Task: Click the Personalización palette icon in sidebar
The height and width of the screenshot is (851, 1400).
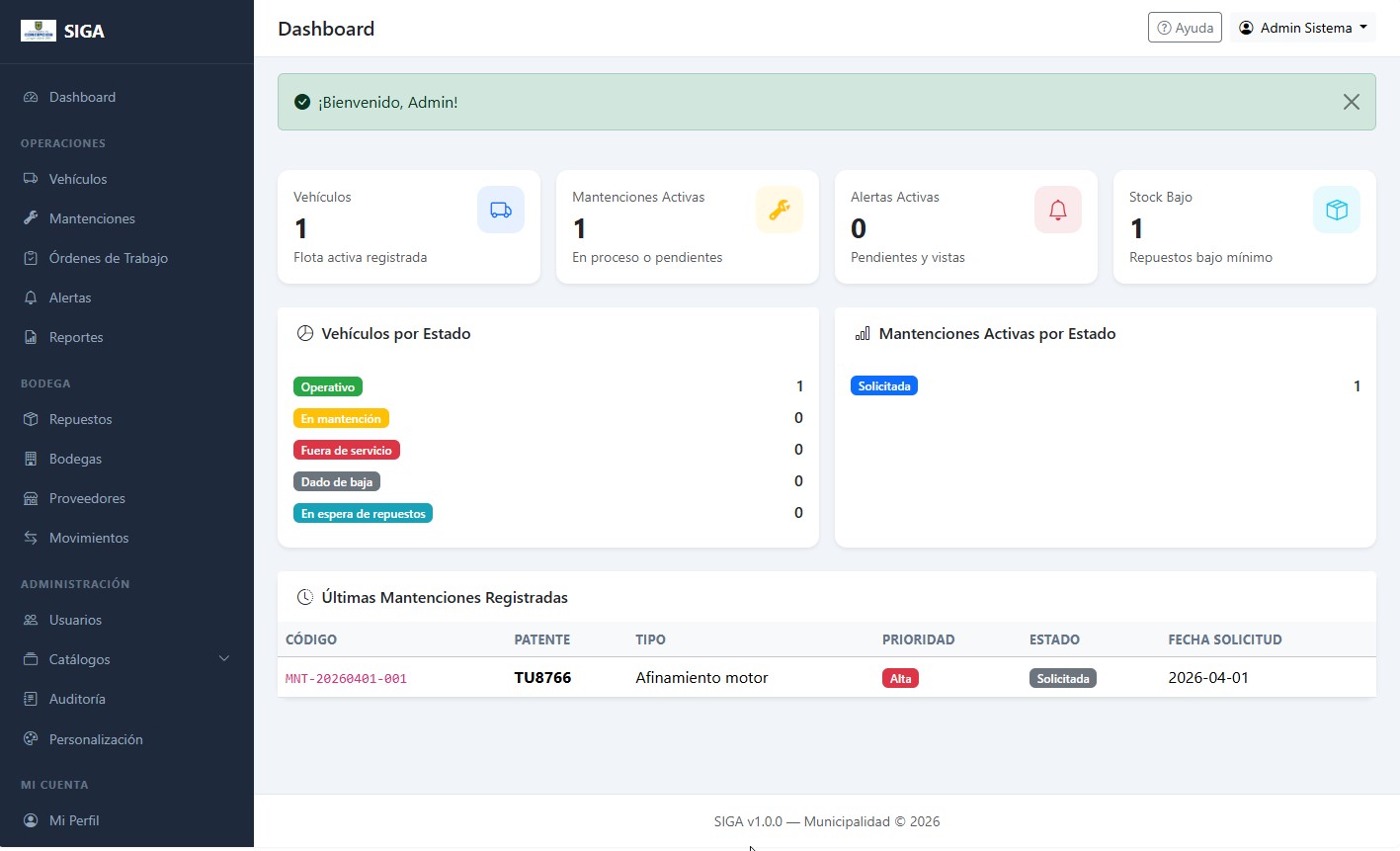Action: pos(31,739)
